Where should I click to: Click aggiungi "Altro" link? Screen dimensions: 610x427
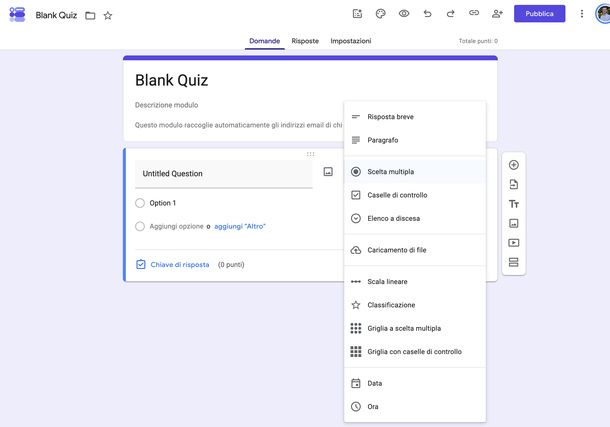tap(240, 226)
